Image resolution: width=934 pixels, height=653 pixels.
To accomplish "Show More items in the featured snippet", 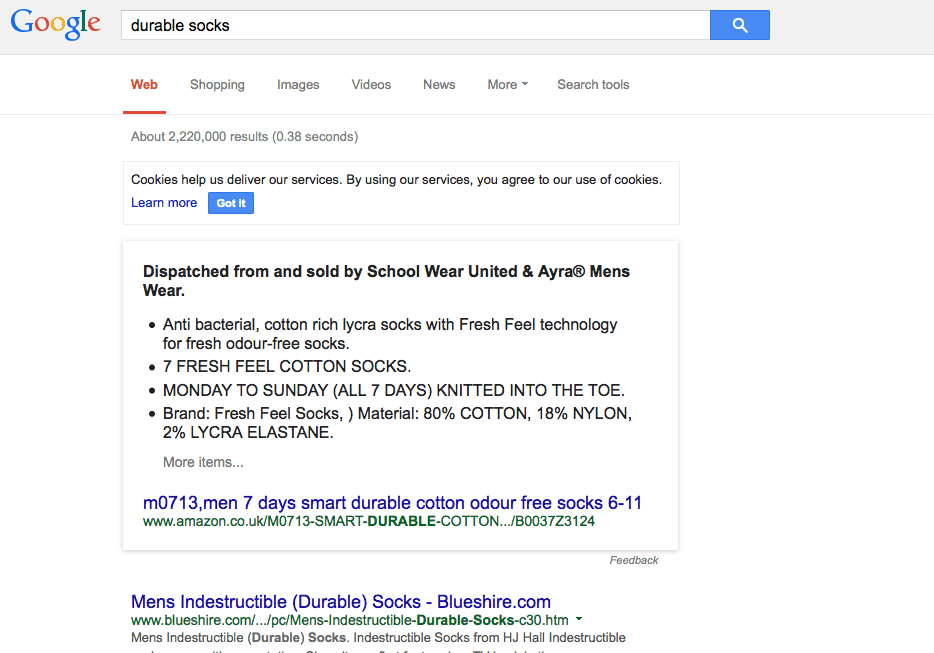I will 203,462.
